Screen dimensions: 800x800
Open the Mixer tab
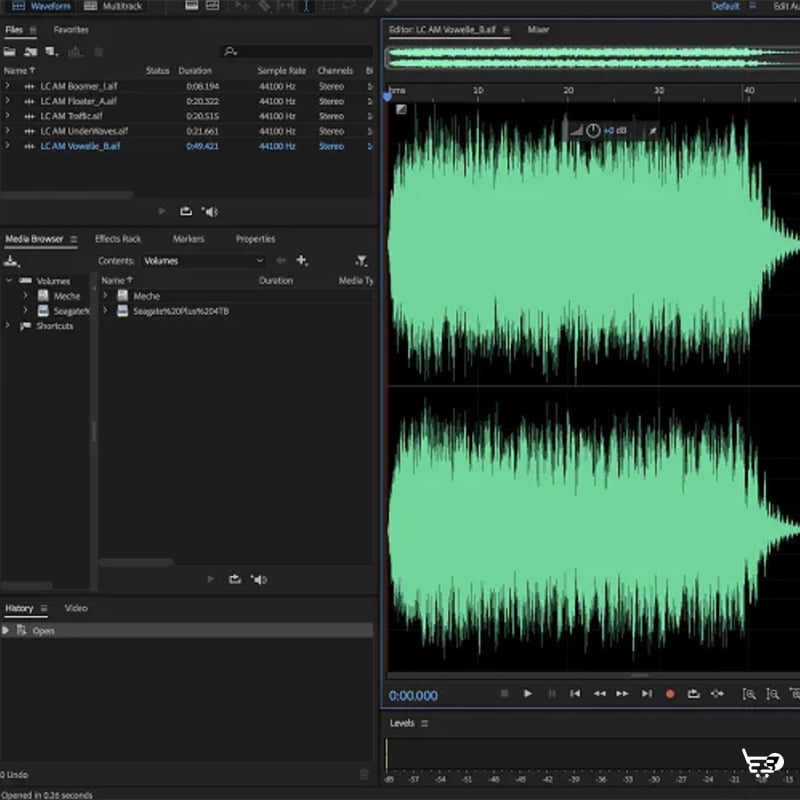coord(538,30)
